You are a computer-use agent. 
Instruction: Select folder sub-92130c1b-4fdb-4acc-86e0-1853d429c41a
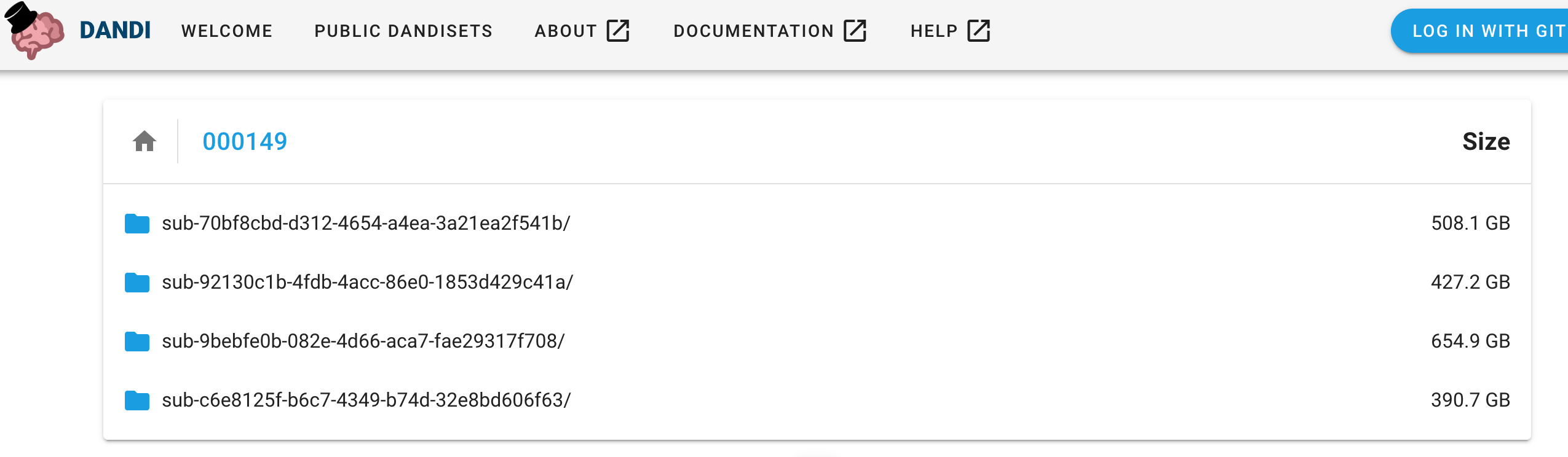pos(367,282)
